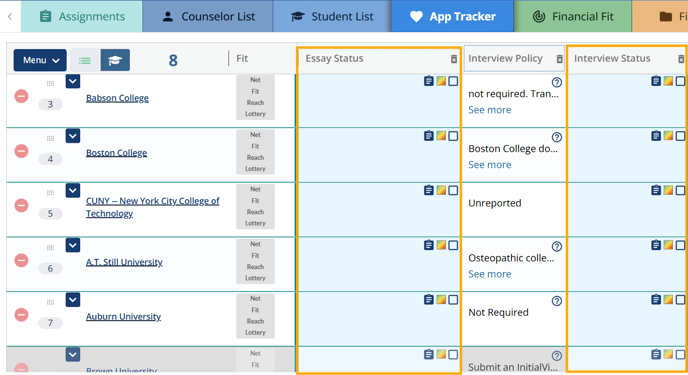Tick Essay Status checkbox for CUNY row

point(453,190)
